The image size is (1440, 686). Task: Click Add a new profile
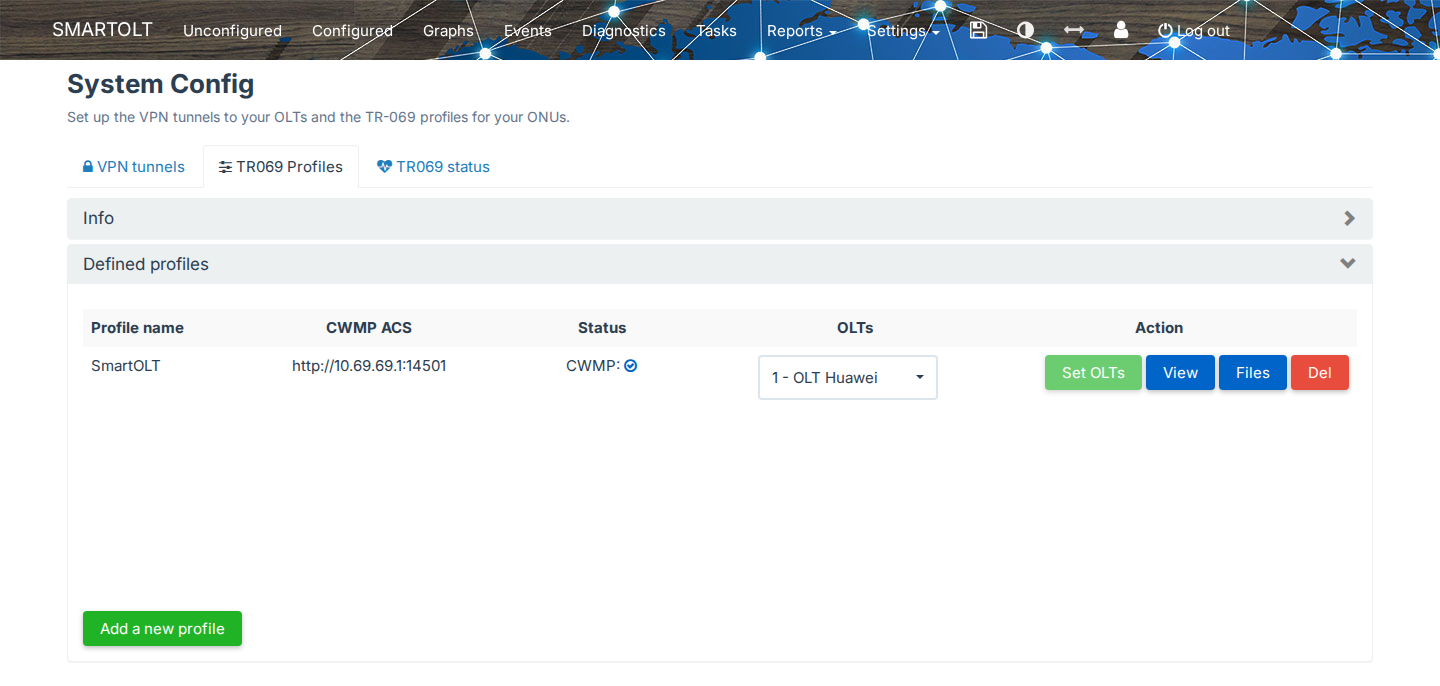pyautogui.click(x=162, y=629)
